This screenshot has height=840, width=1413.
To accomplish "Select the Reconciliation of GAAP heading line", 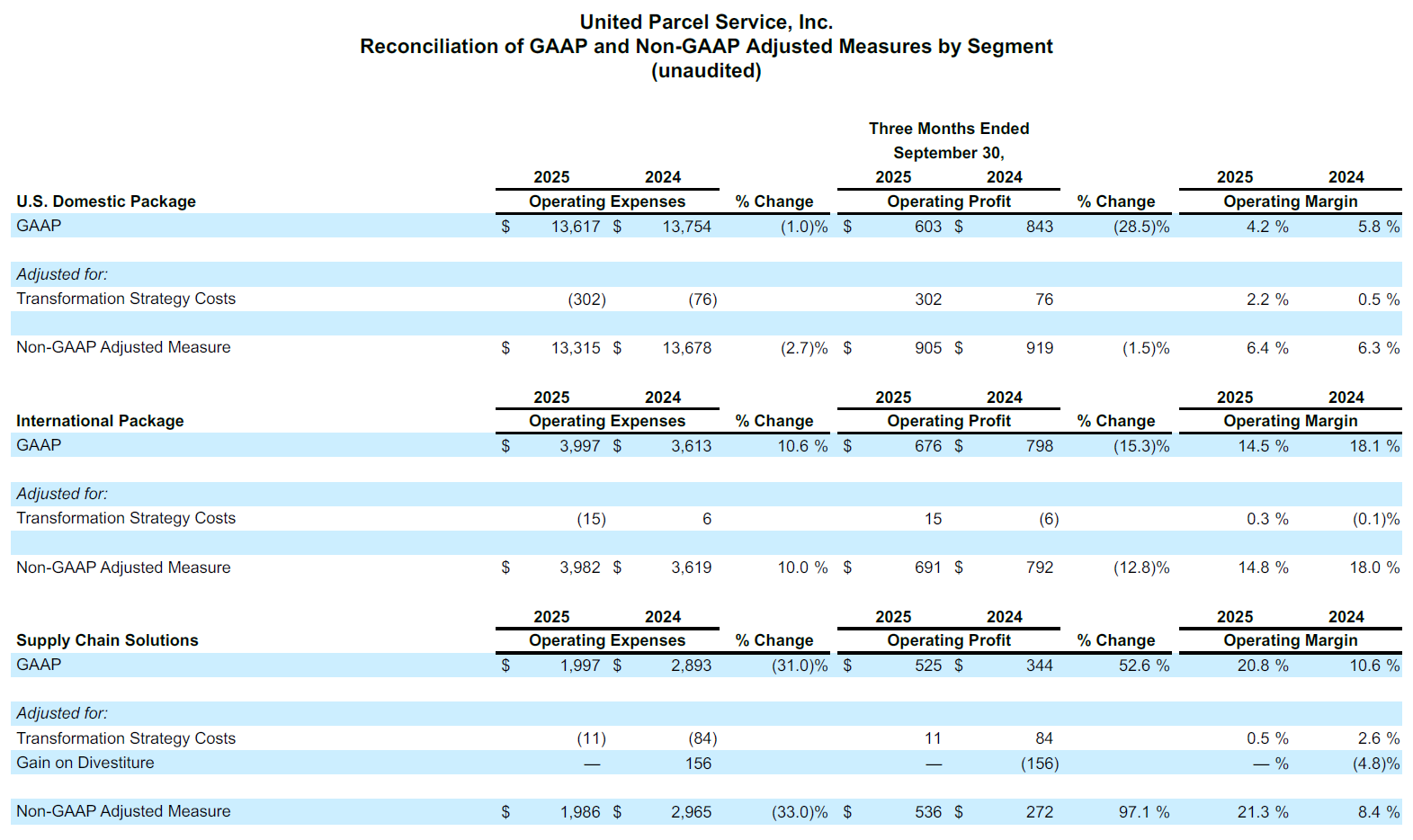I will pyautogui.click(x=706, y=46).
